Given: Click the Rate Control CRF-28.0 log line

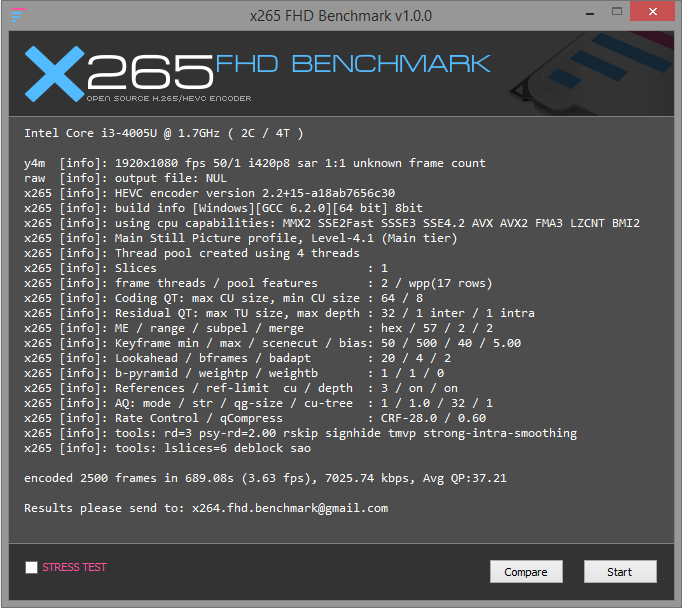Looking at the screenshot, I should coord(255,418).
